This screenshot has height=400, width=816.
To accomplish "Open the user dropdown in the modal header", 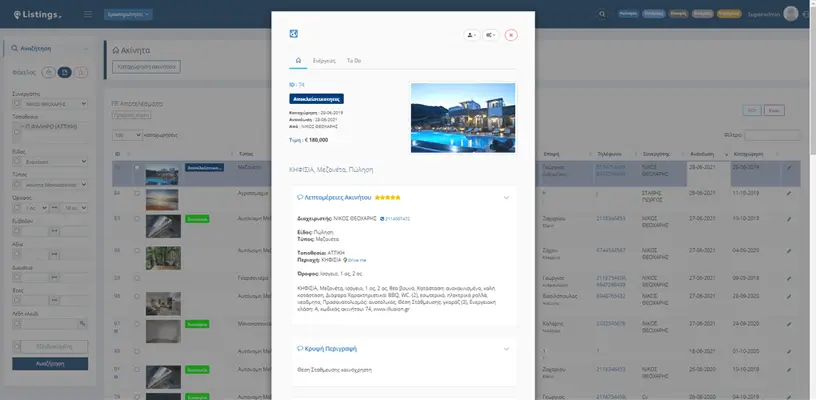I will (471, 35).
